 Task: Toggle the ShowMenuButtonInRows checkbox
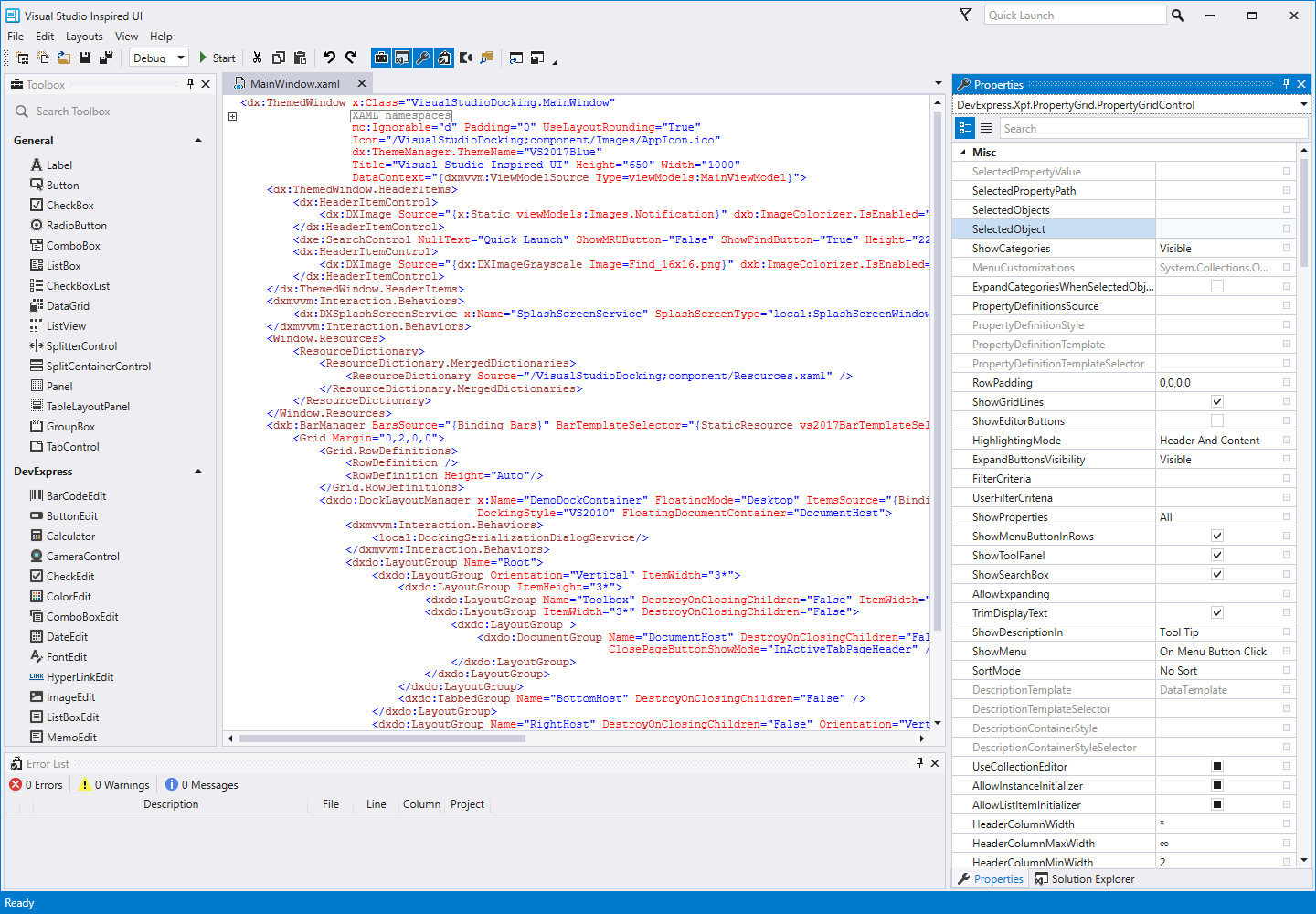tap(1217, 536)
